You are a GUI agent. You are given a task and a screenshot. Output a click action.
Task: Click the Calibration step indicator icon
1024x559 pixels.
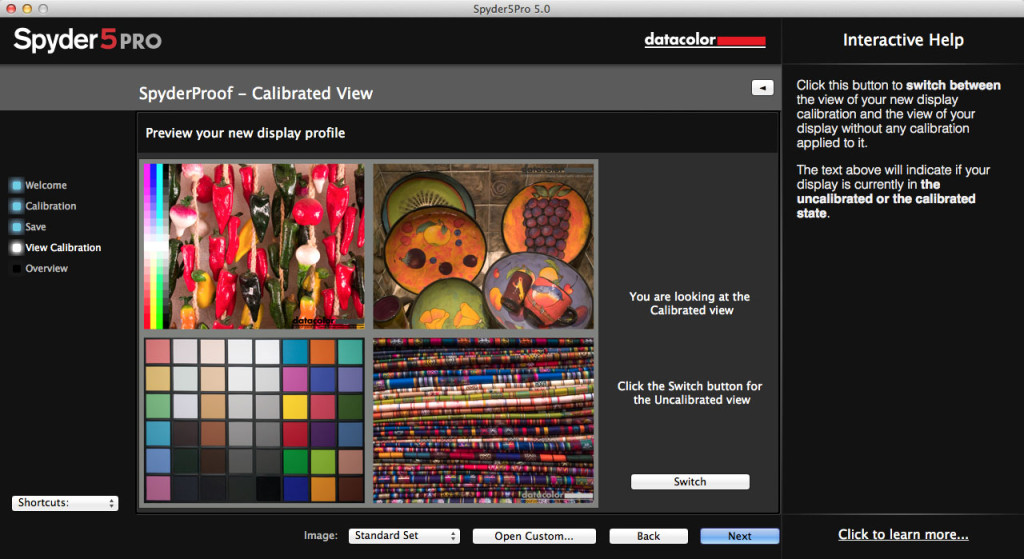[16, 206]
